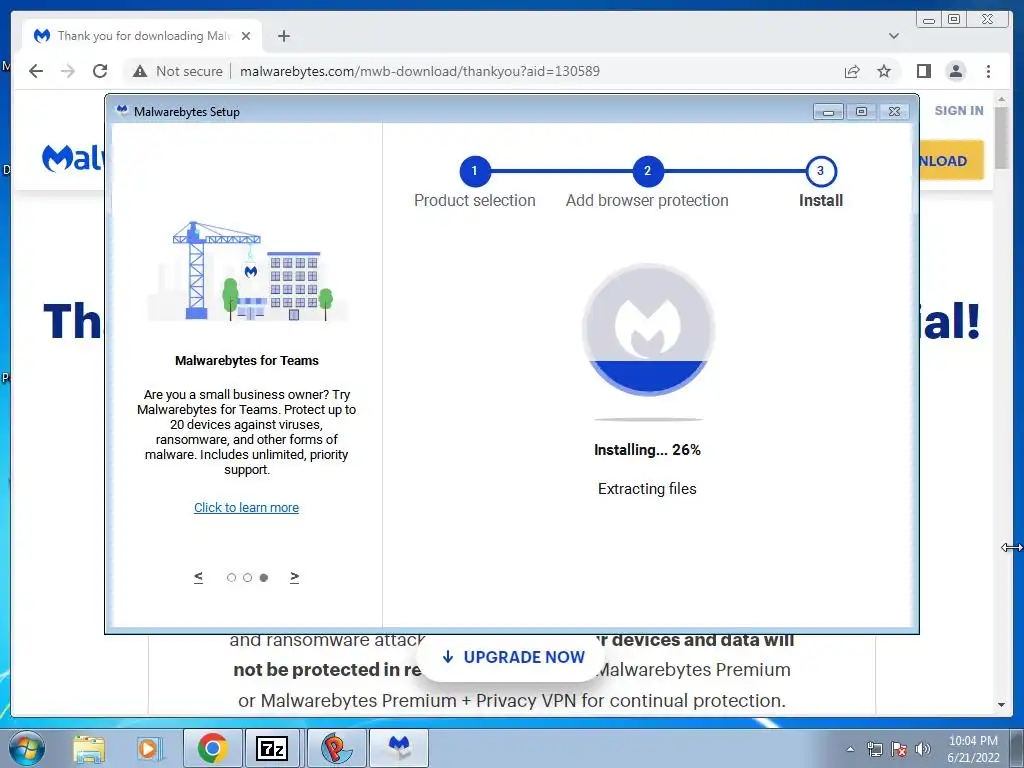Image resolution: width=1024 pixels, height=768 pixels.
Task: Minimize the Chrome window
Action: (x=928, y=20)
